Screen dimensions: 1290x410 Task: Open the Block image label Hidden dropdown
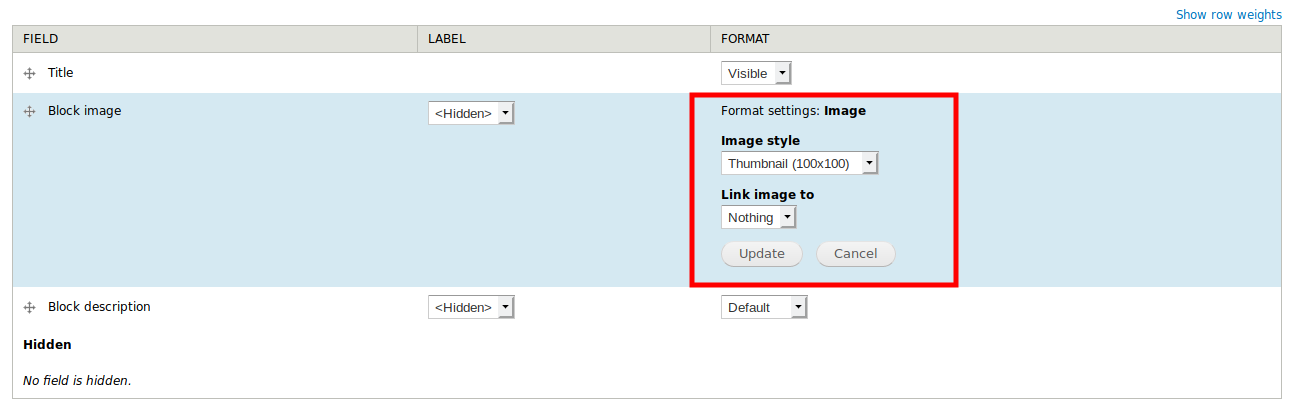[471, 113]
